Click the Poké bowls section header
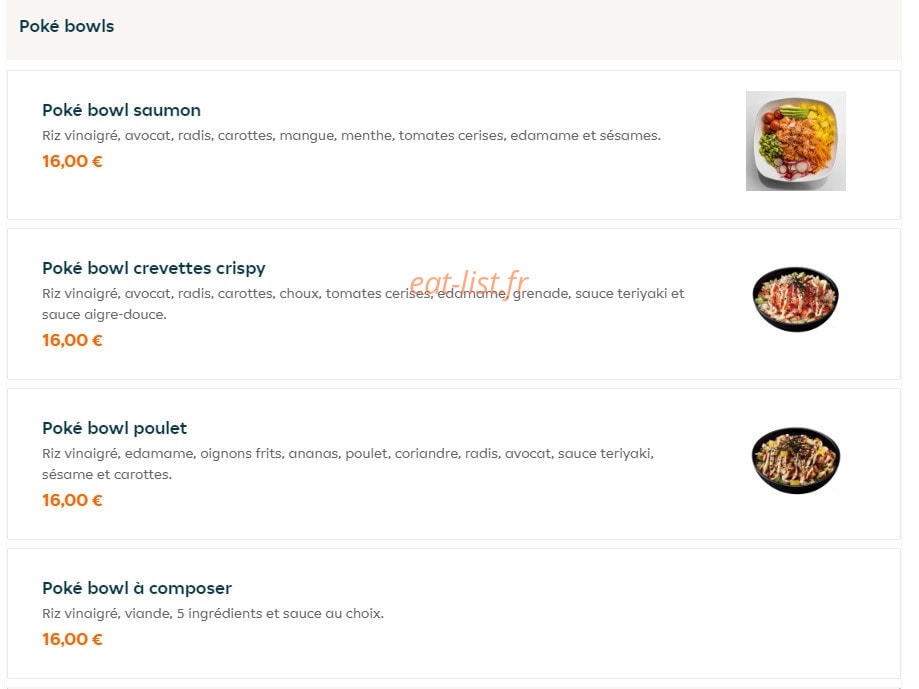 coord(454,29)
